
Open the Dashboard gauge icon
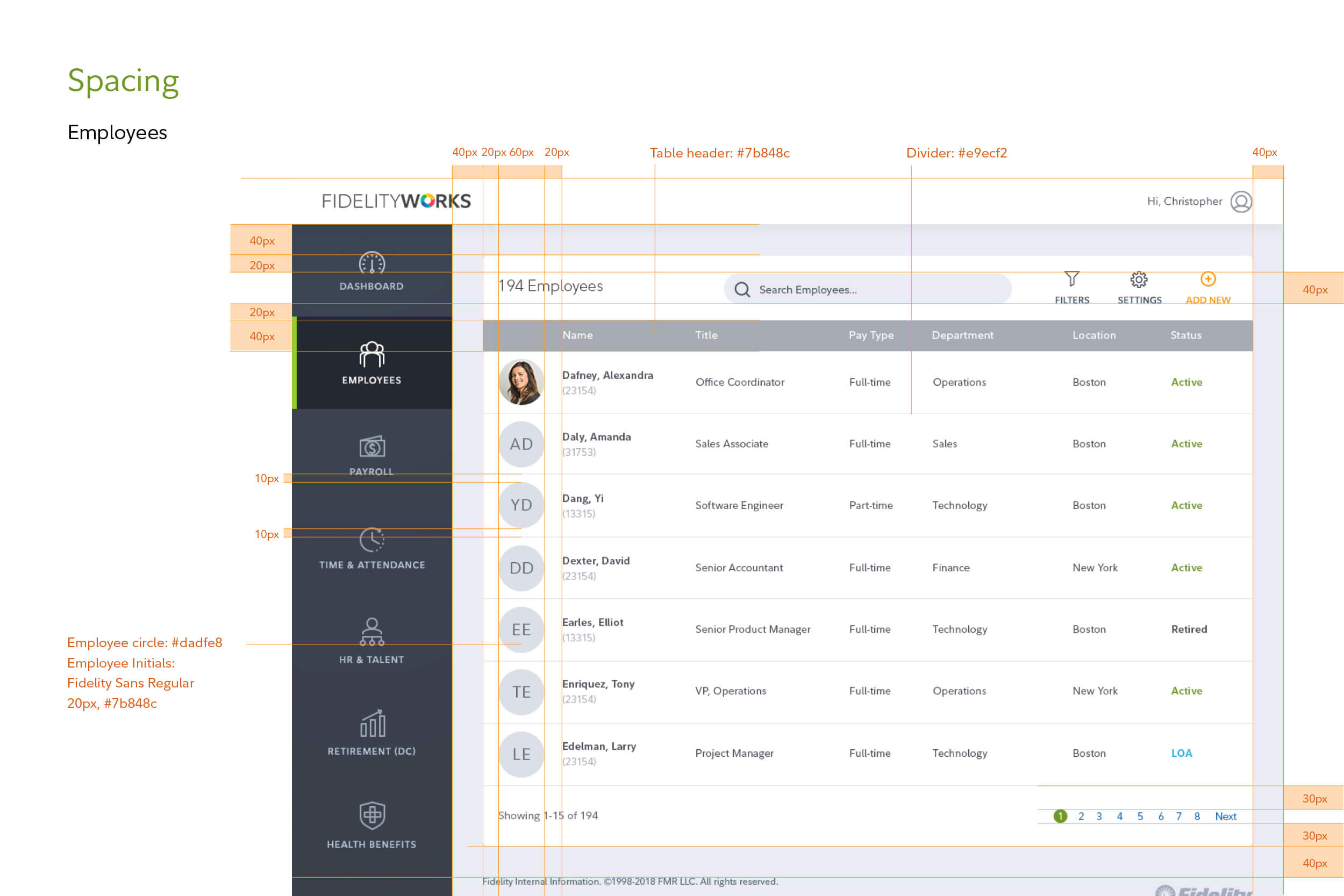[x=372, y=263]
